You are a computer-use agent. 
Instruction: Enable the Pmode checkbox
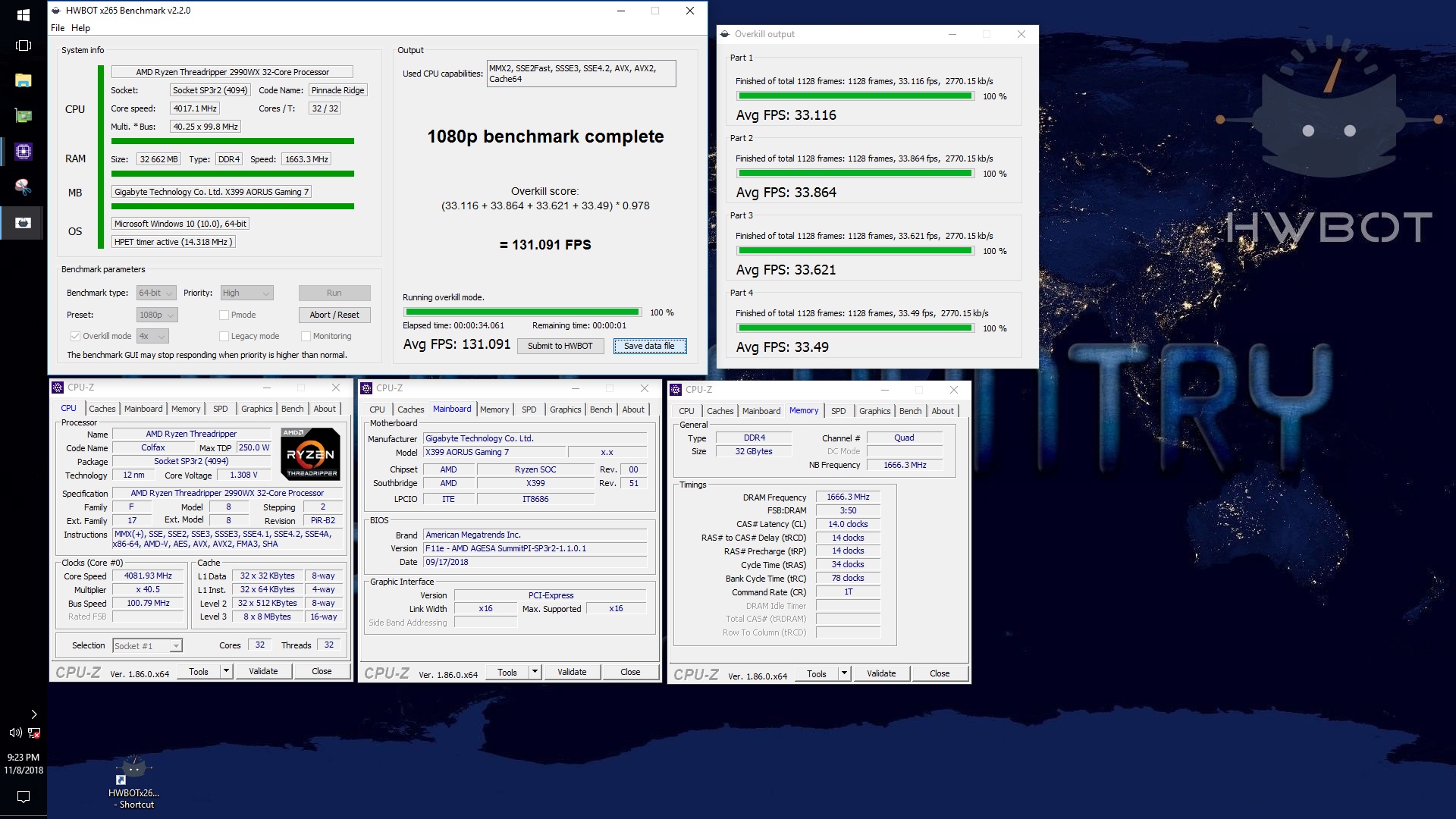click(224, 315)
